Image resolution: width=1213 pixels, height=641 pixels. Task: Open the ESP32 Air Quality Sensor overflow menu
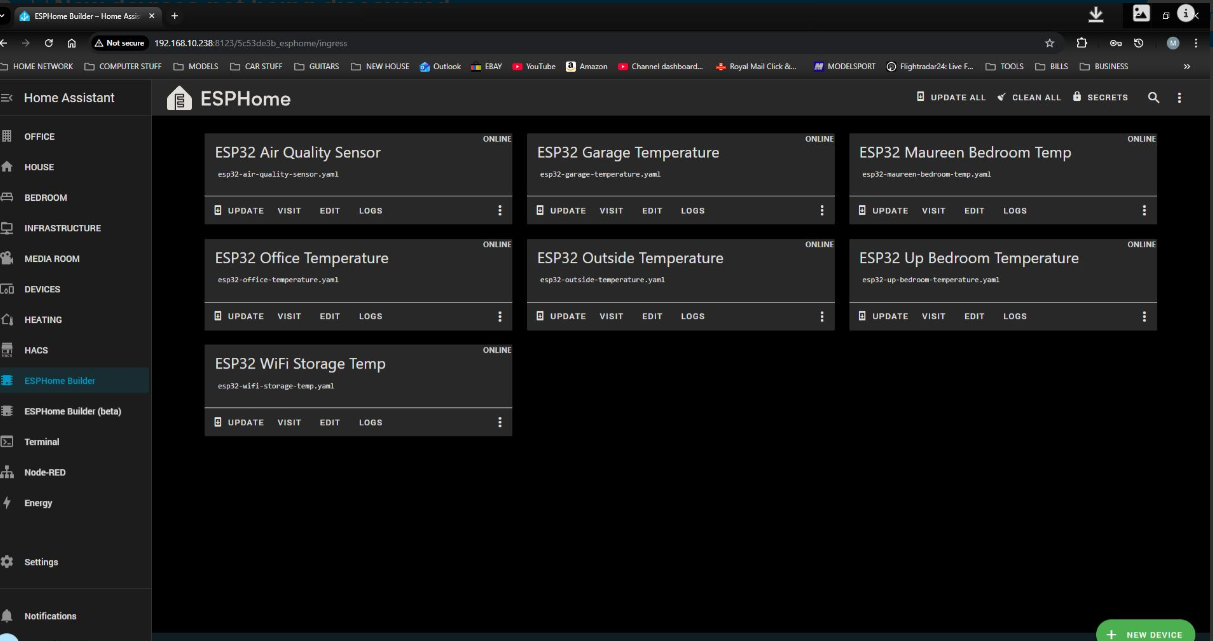tap(500, 211)
